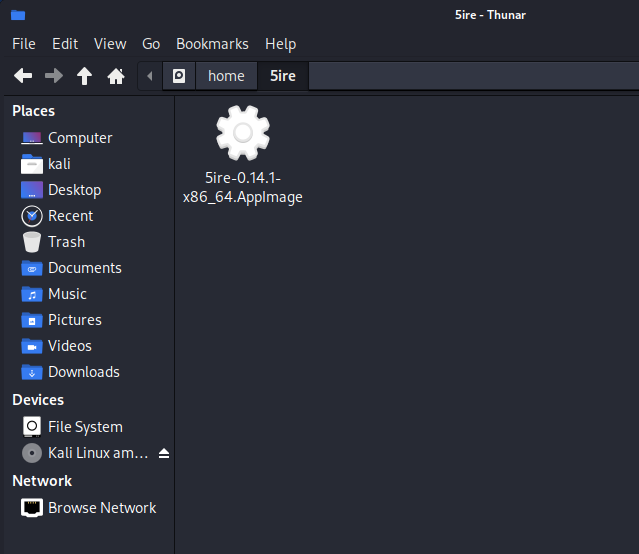Viewport: 639px width, 554px height.
Task: Open the File menu
Action: click(x=24, y=44)
